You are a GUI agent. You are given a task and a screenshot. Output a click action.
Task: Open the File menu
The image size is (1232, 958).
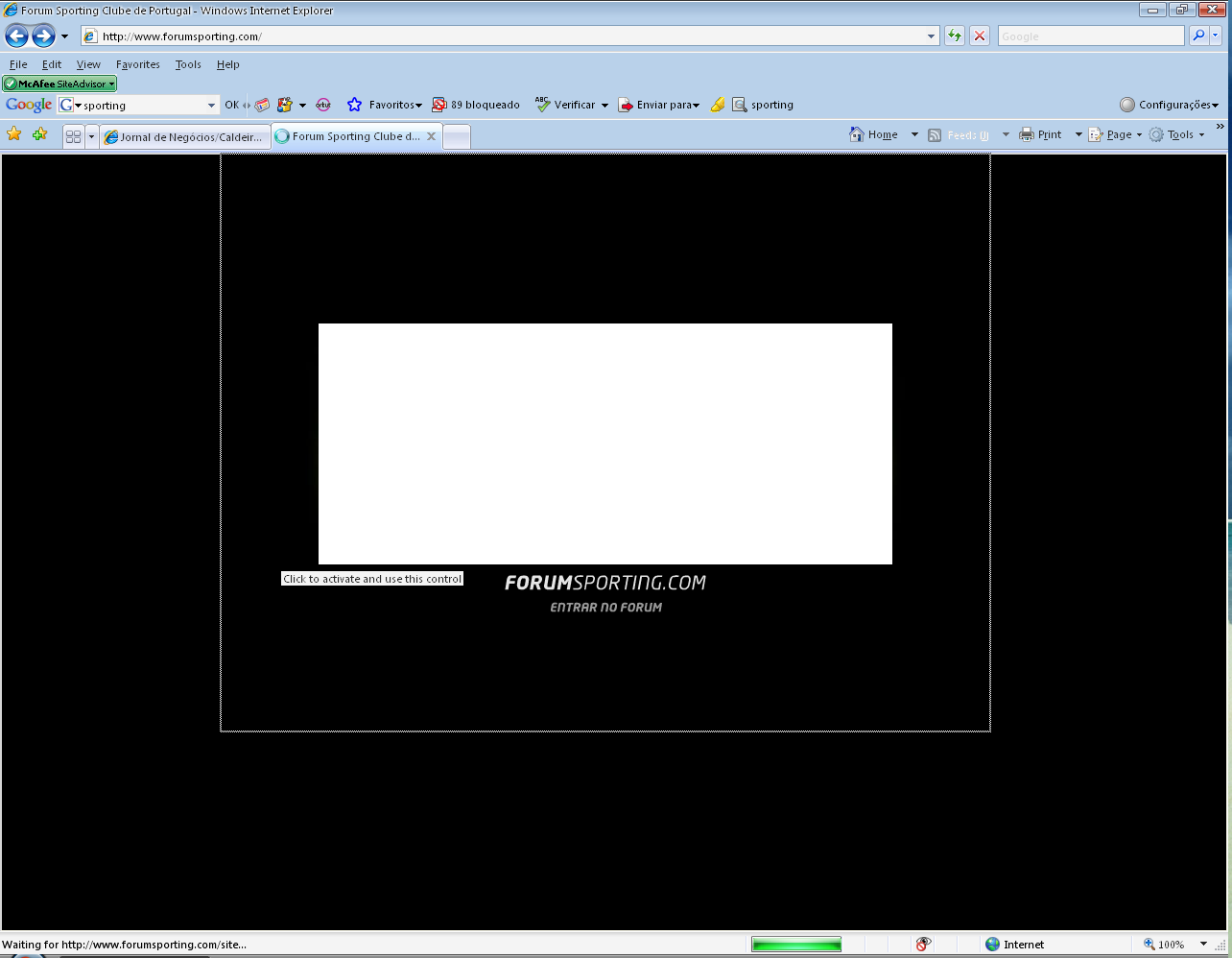coord(18,64)
